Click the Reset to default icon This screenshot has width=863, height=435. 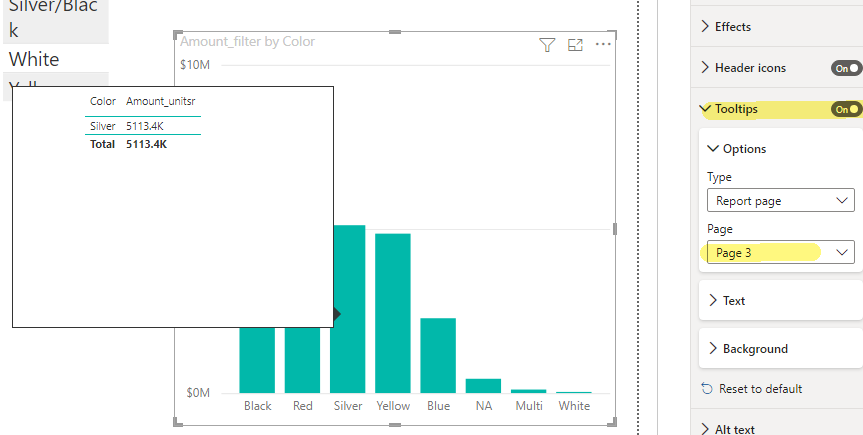(707, 388)
